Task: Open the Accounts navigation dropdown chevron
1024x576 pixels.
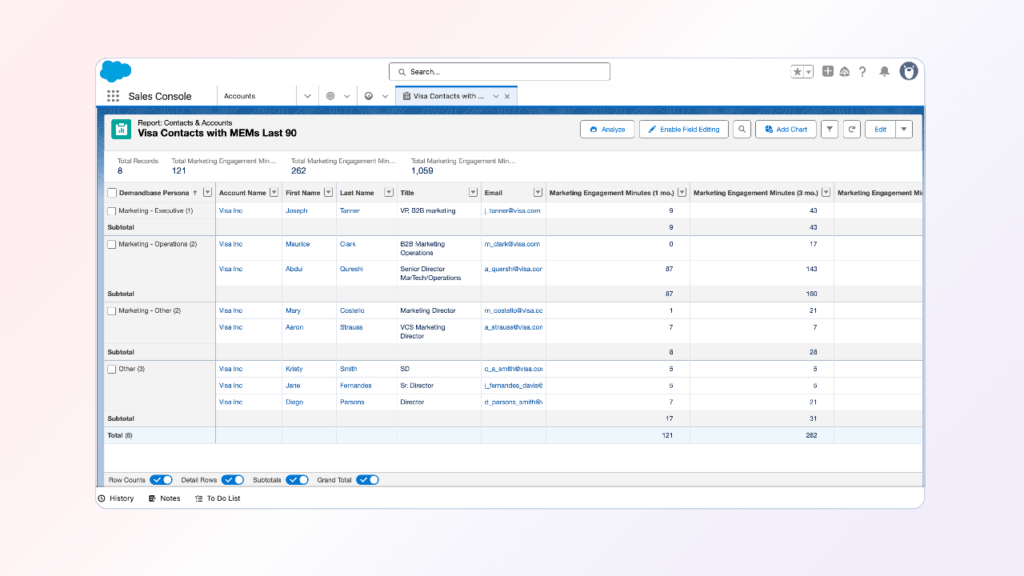Action: 307,96
